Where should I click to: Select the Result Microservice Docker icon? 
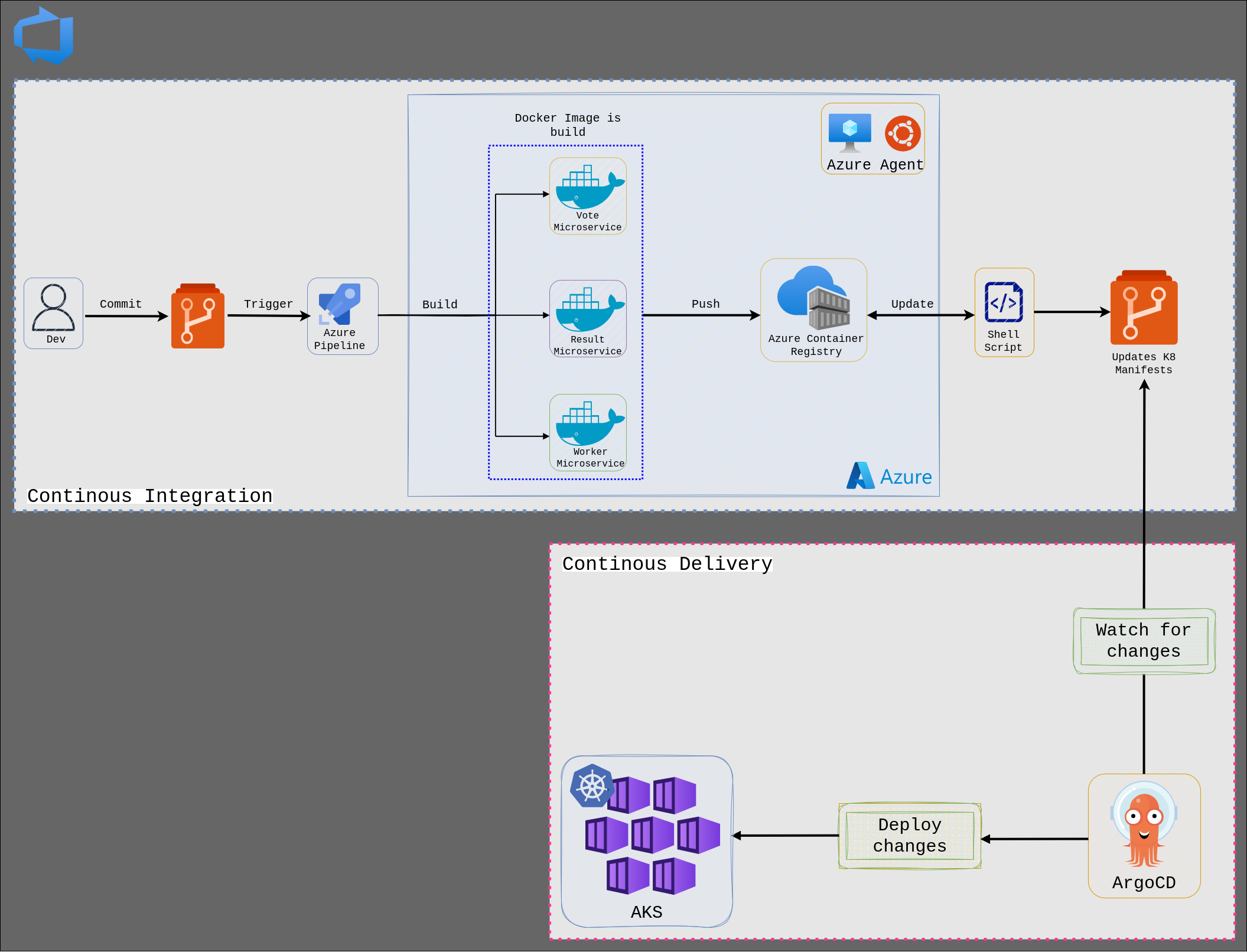[588, 310]
